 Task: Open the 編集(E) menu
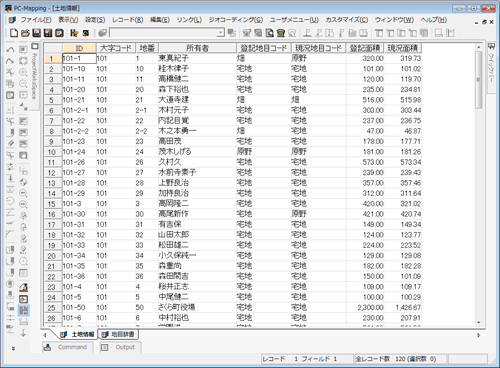(160, 20)
